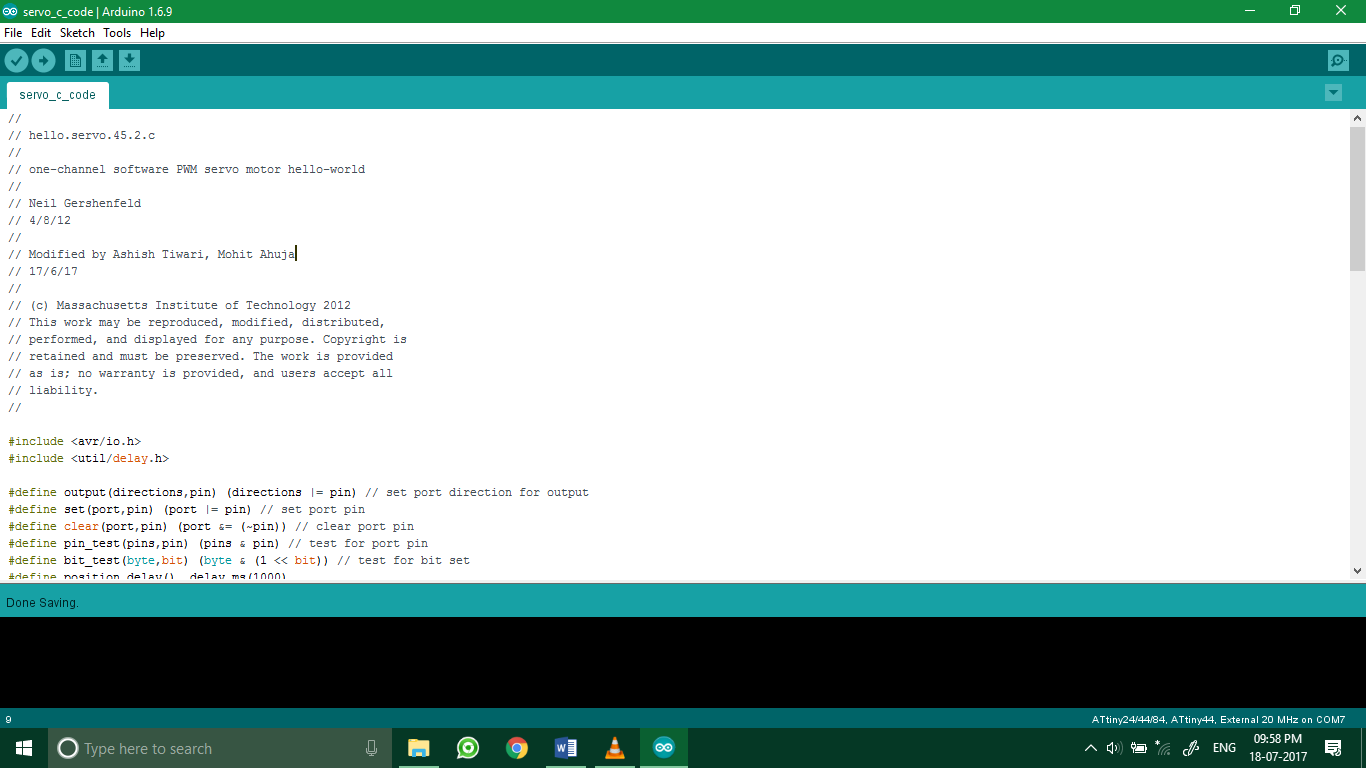Click the volume speaker tray icon
The image size is (1366, 768).
click(x=1114, y=748)
